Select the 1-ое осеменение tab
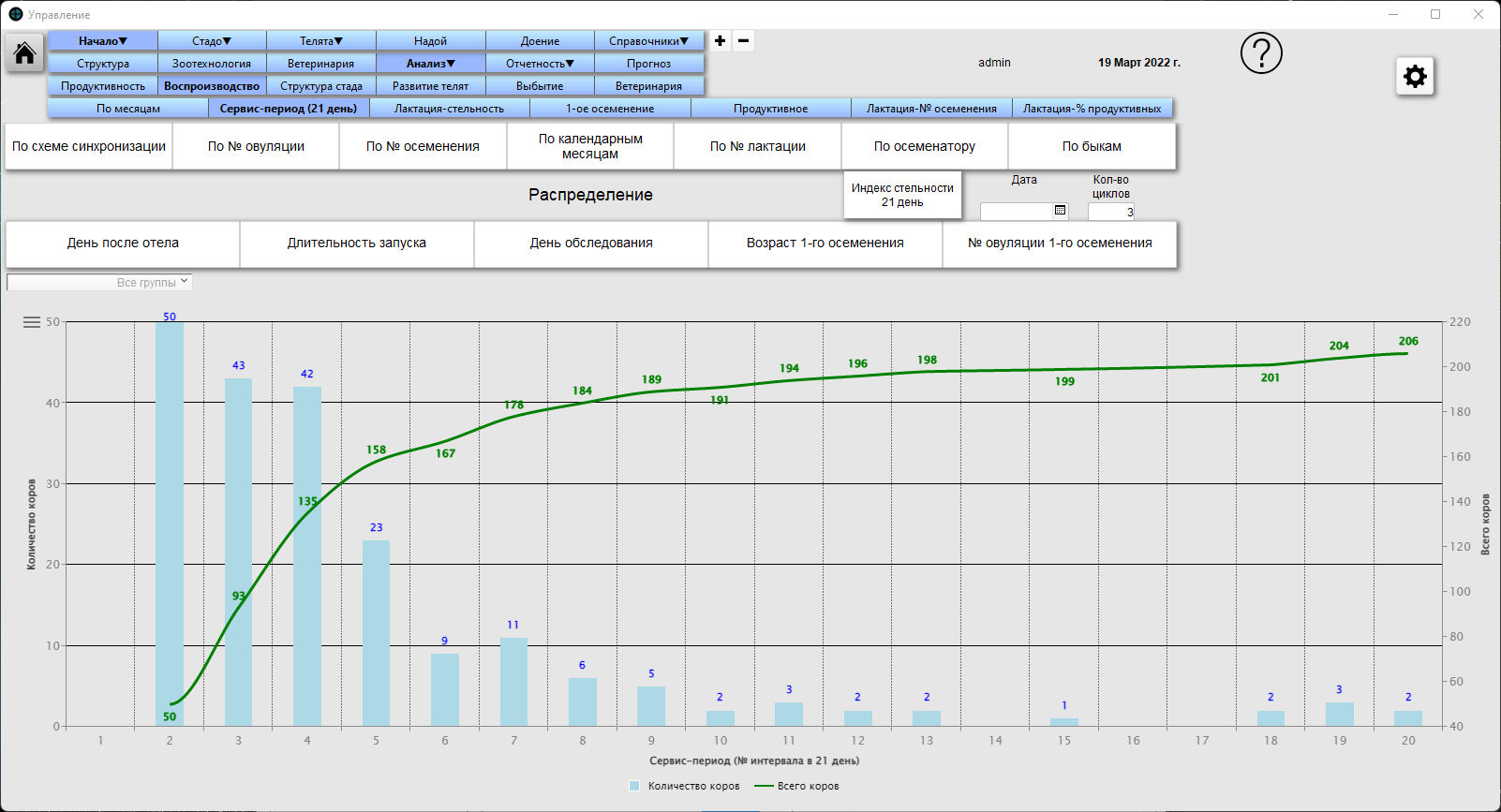Screen dimensions: 1501x812 click(610, 109)
